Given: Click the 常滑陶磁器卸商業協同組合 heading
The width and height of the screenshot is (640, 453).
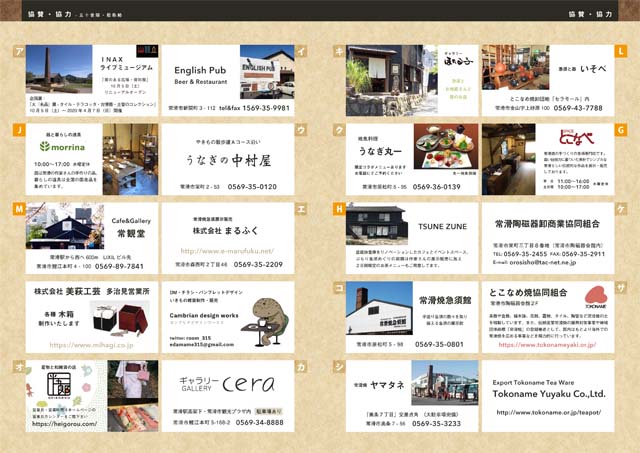Looking at the screenshot, I should tap(547, 224).
